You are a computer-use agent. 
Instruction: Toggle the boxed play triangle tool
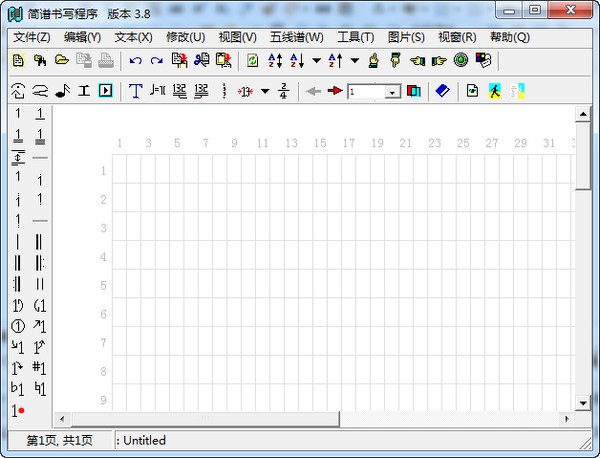click(x=106, y=92)
